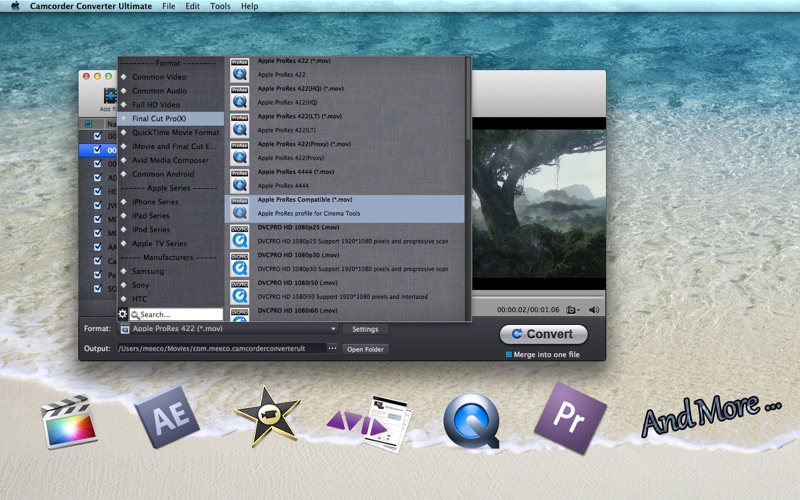The image size is (800, 500).
Task: Click the video preview thumbnail
Action: [539, 204]
